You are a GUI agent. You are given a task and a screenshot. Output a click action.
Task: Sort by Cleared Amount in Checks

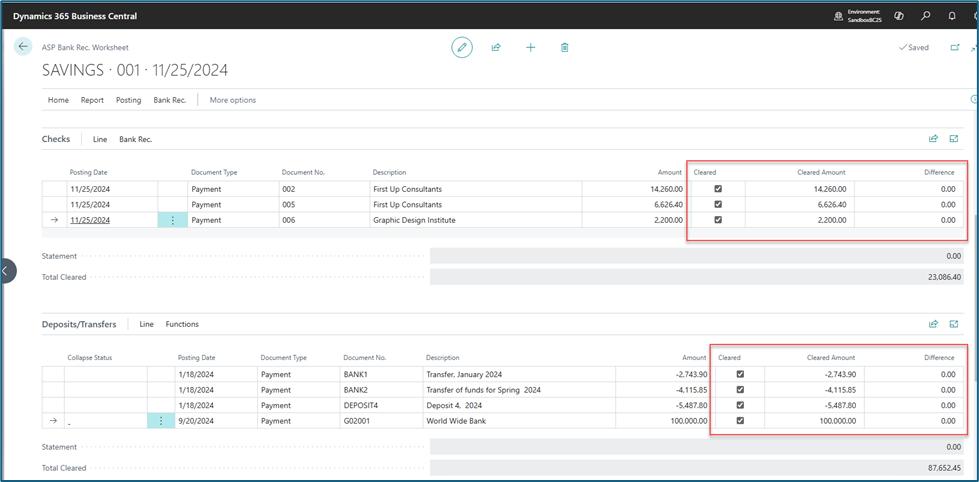(821, 172)
